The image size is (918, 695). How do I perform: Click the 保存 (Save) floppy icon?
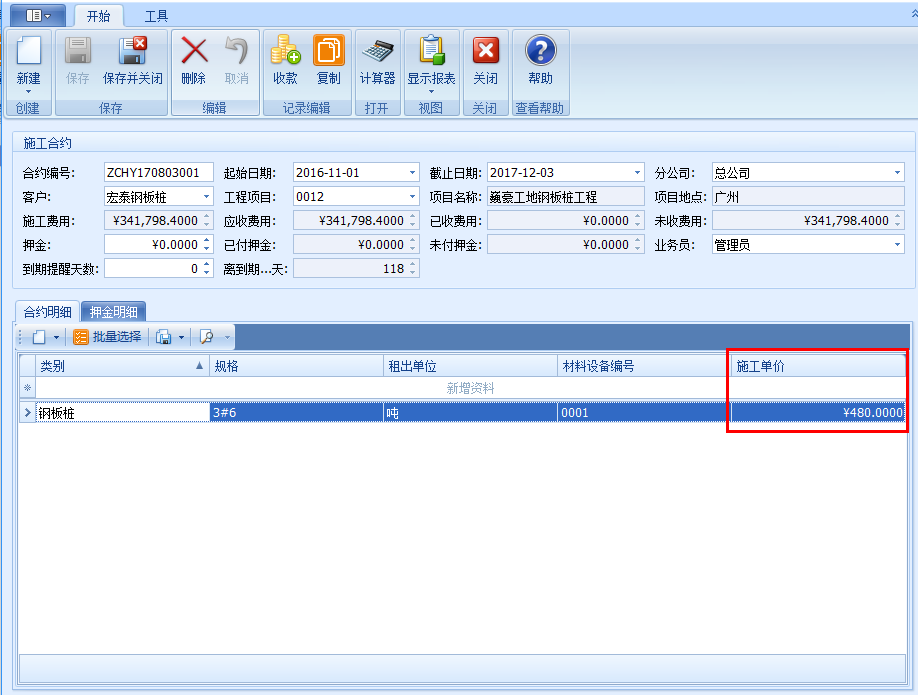[77, 50]
